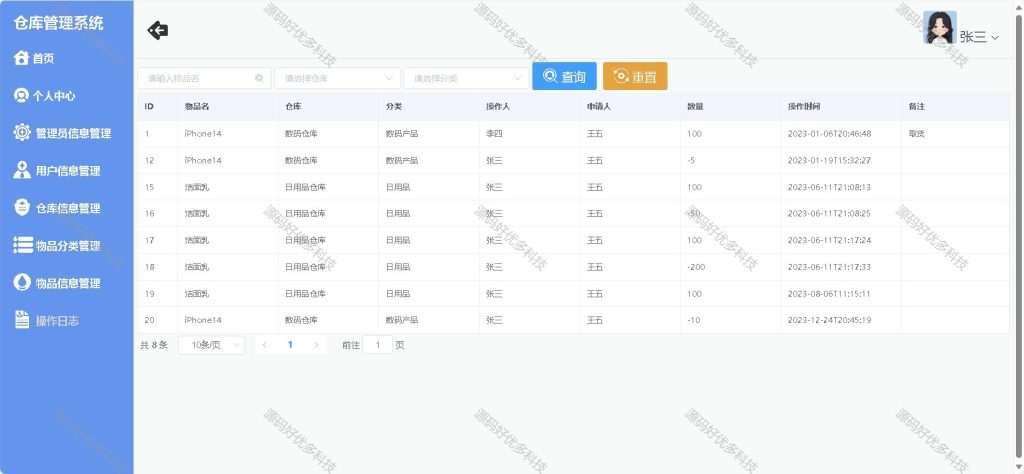
Task: Click the 数量 column header
Action: 695,106
